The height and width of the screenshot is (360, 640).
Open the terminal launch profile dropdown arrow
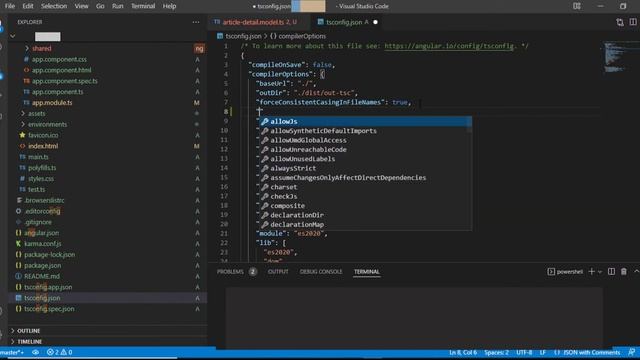pyautogui.click(x=600, y=272)
